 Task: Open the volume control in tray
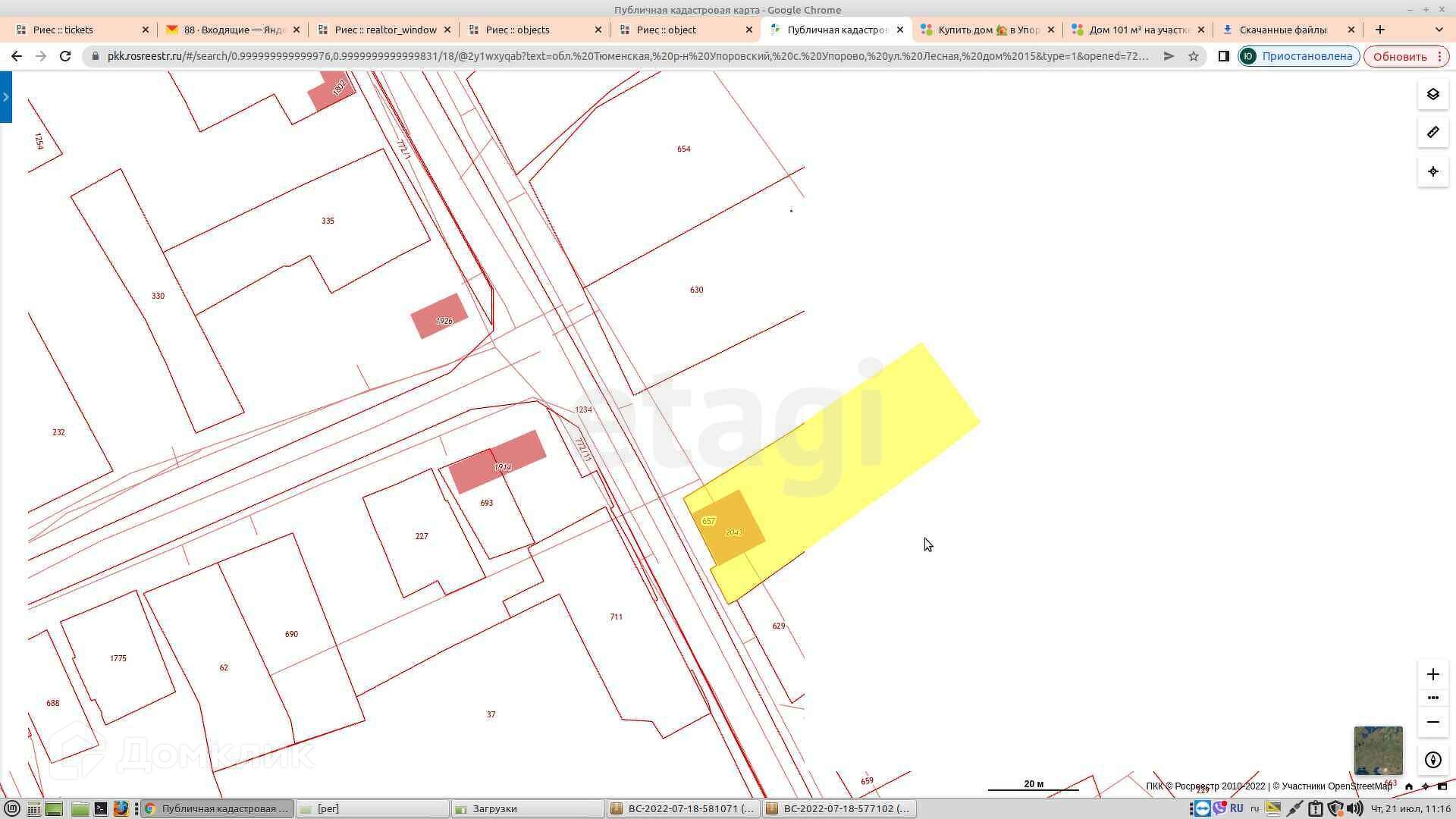tap(1354, 808)
